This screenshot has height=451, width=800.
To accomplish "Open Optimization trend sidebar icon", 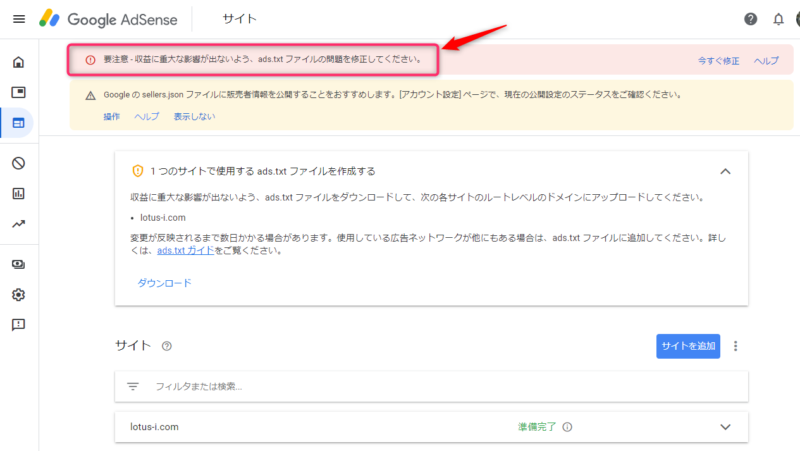I will point(18,224).
